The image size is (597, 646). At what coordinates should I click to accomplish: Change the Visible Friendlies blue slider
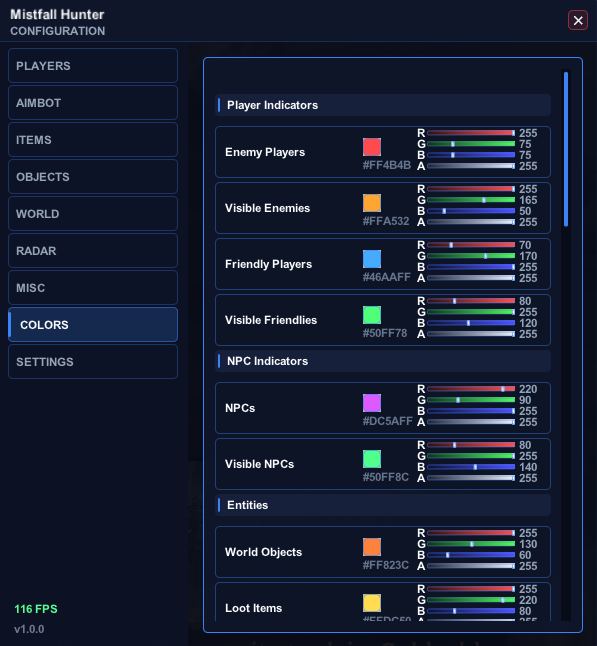point(471,323)
